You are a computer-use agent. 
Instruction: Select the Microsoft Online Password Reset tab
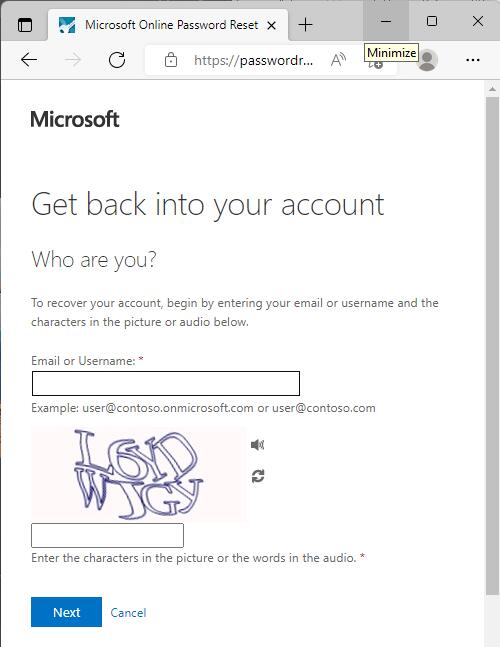[167, 25]
